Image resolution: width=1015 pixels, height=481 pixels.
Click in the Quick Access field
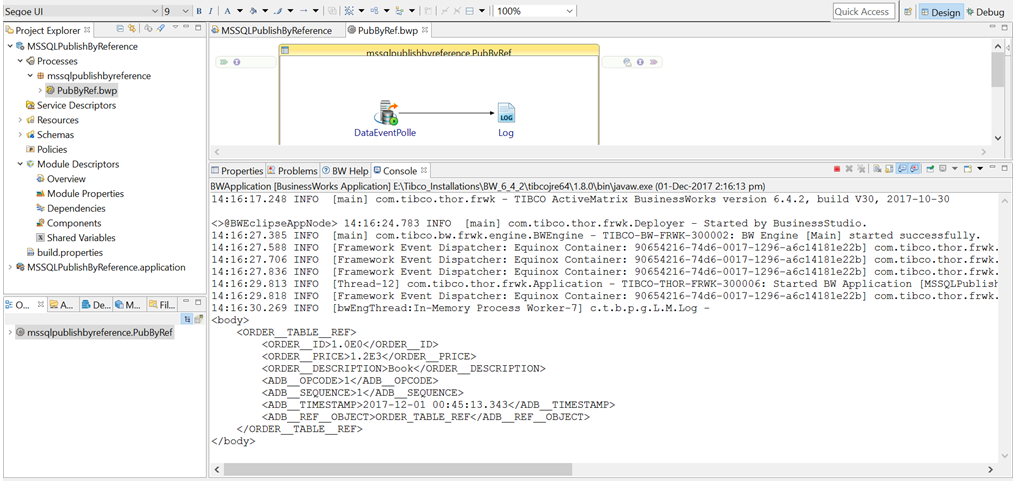(864, 12)
